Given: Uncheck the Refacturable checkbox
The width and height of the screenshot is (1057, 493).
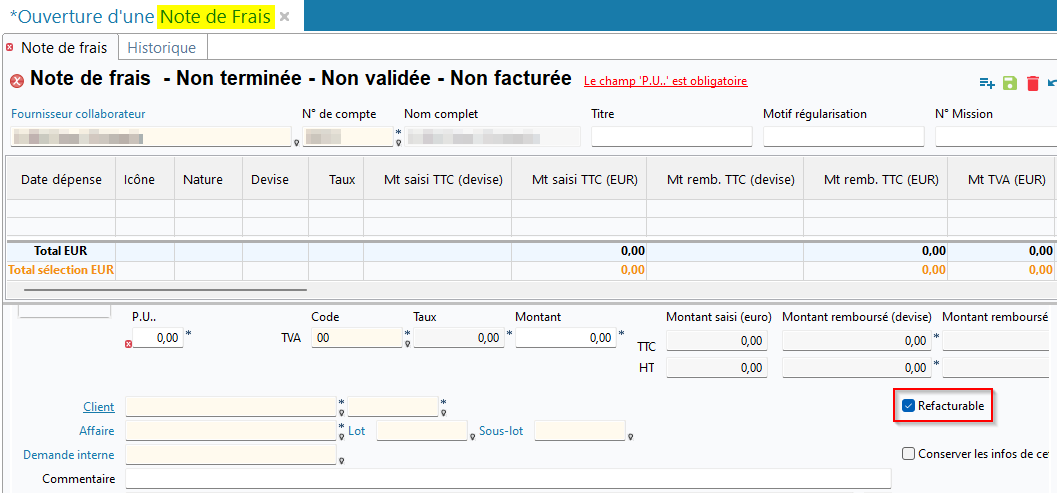Looking at the screenshot, I should click(908, 406).
